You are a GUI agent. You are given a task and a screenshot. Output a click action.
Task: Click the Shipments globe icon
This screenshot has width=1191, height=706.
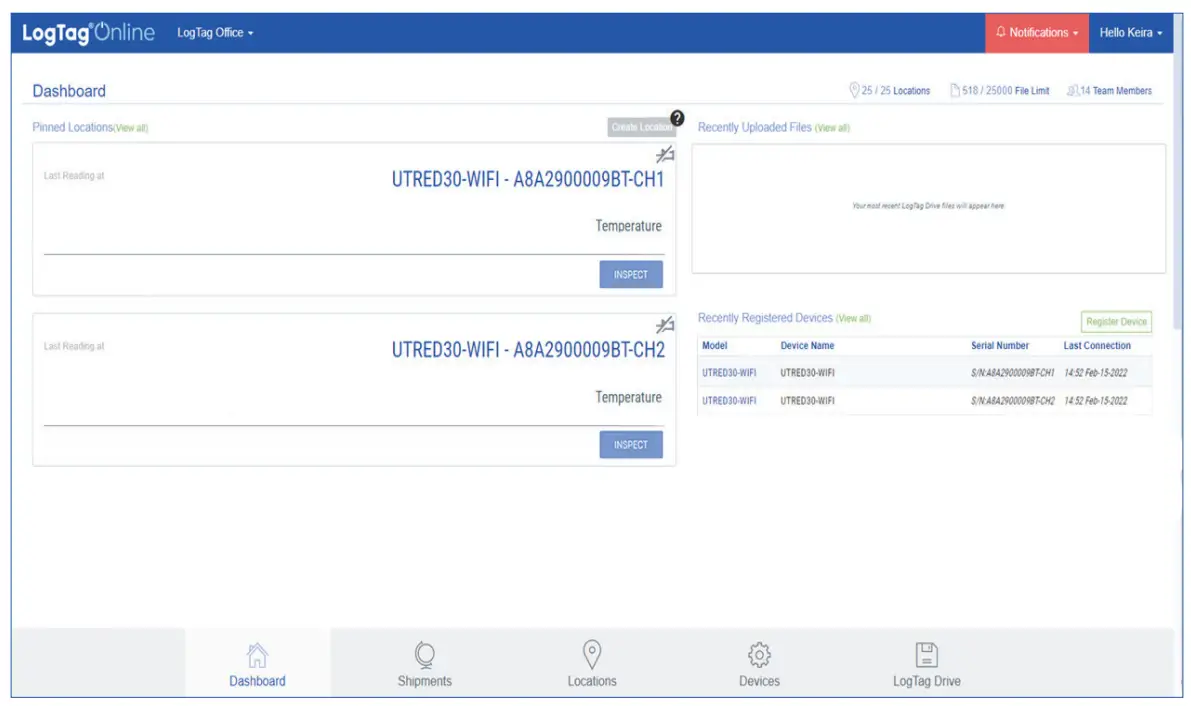[425, 655]
